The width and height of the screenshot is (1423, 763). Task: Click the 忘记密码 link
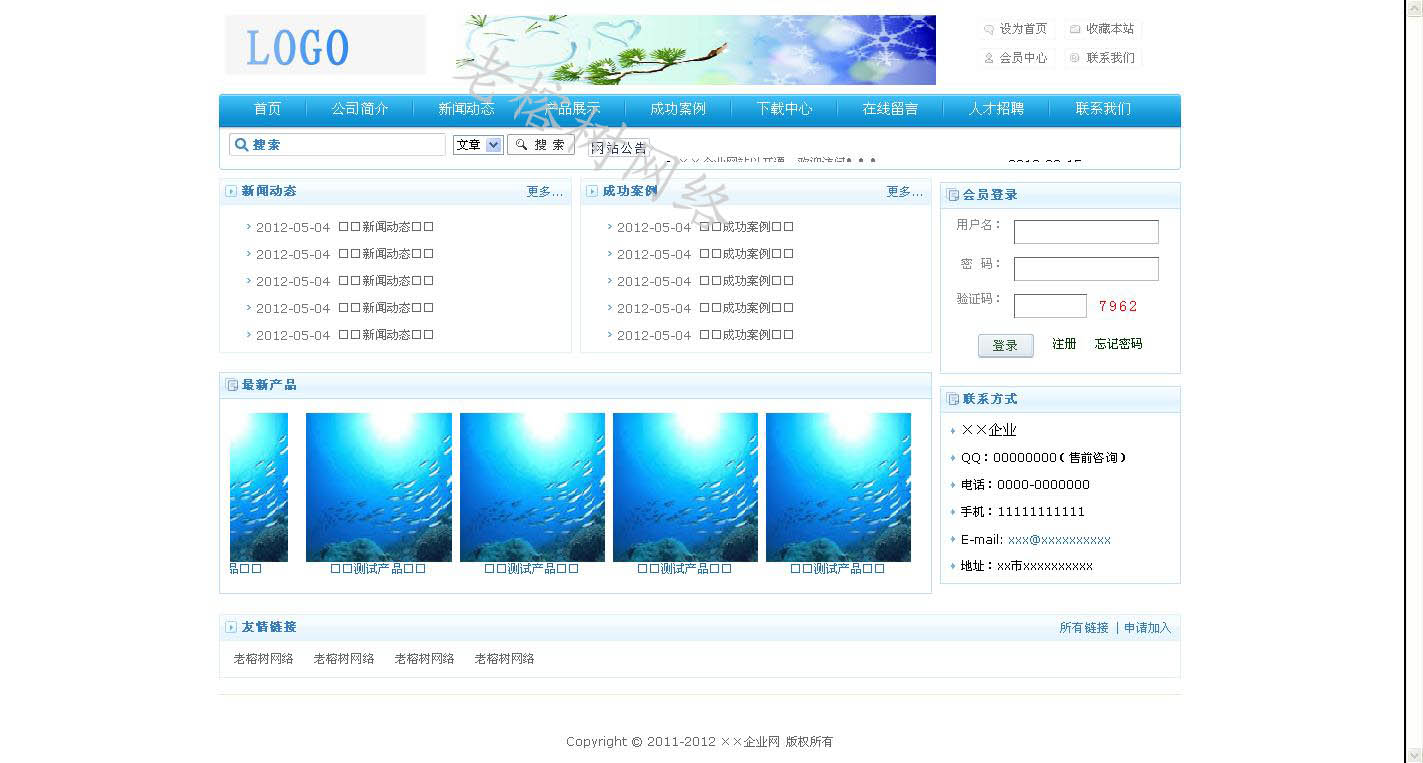coord(1118,344)
